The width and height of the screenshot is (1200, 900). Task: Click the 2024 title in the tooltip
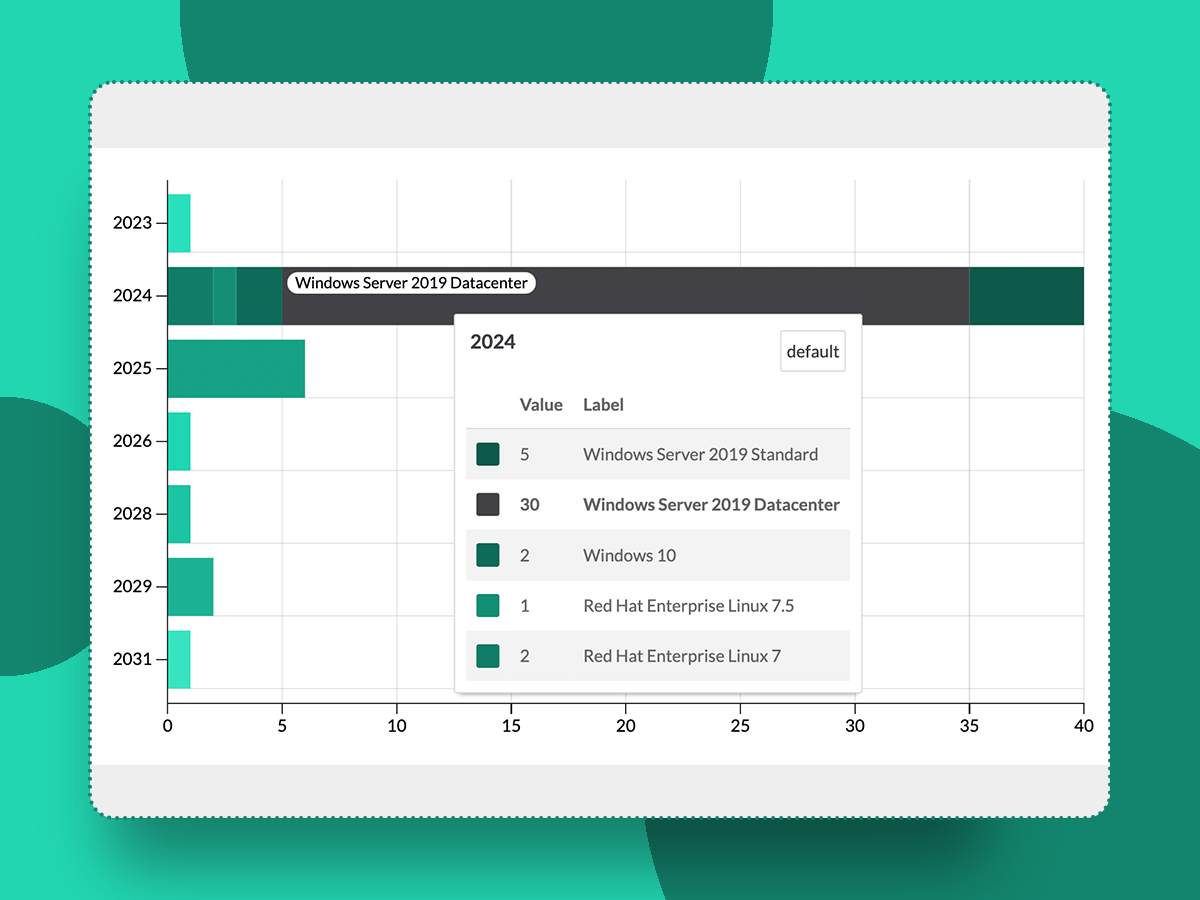point(493,342)
